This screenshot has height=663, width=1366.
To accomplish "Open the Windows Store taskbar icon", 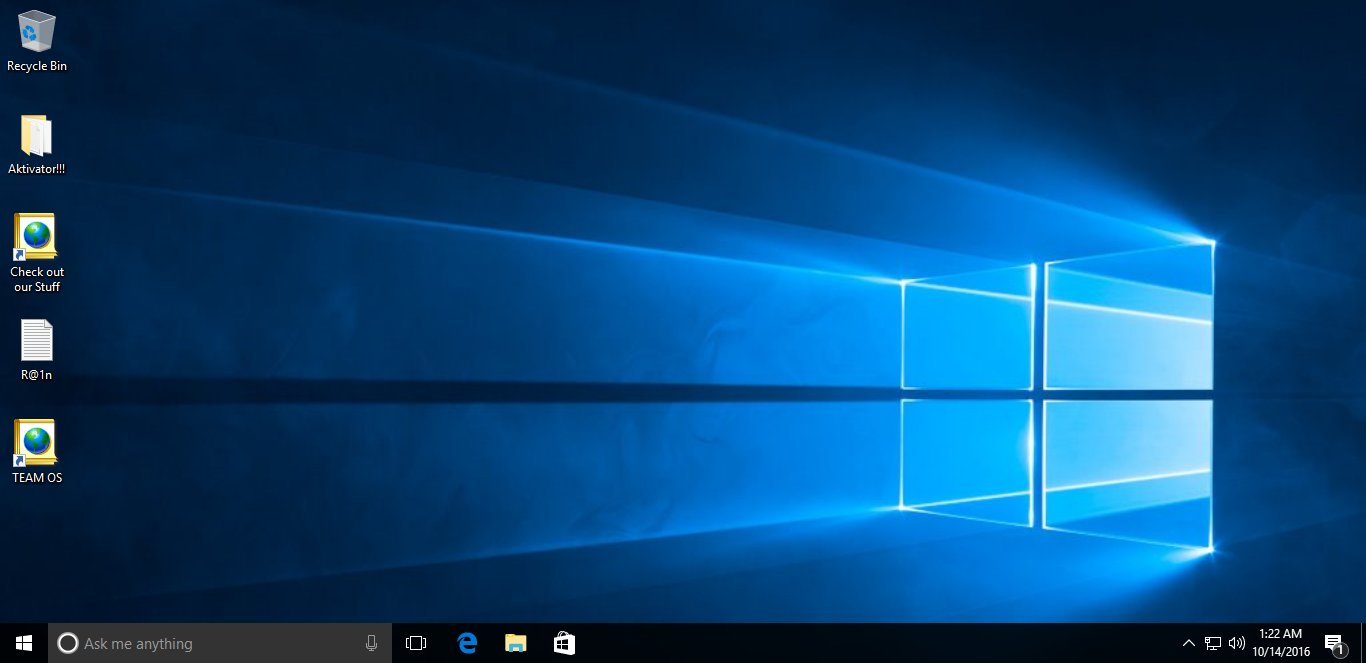I will pyautogui.click(x=564, y=643).
